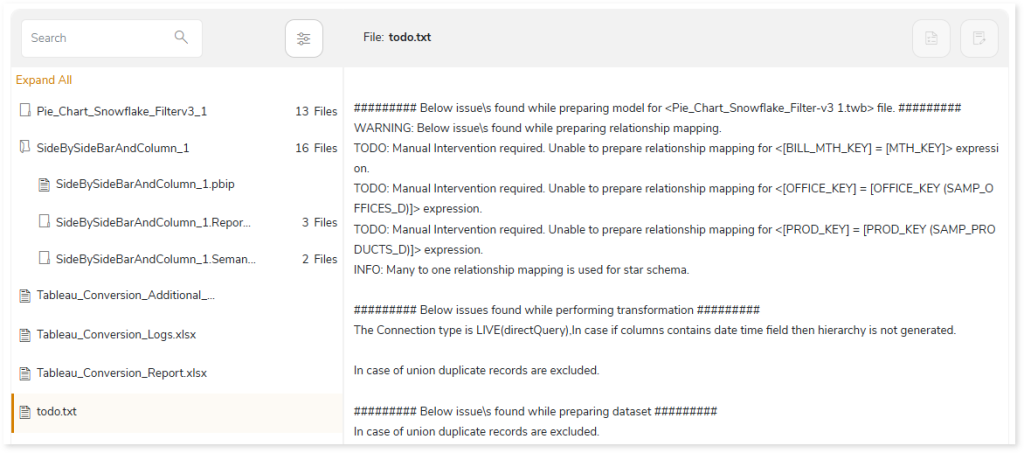This screenshot has width=1024, height=453.
Task: Open the filter settings sliders icon
Action: tap(304, 39)
